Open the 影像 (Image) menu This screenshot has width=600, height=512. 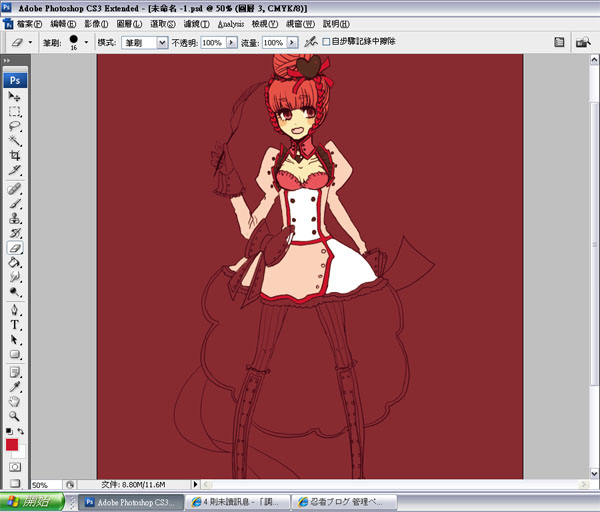pos(96,24)
